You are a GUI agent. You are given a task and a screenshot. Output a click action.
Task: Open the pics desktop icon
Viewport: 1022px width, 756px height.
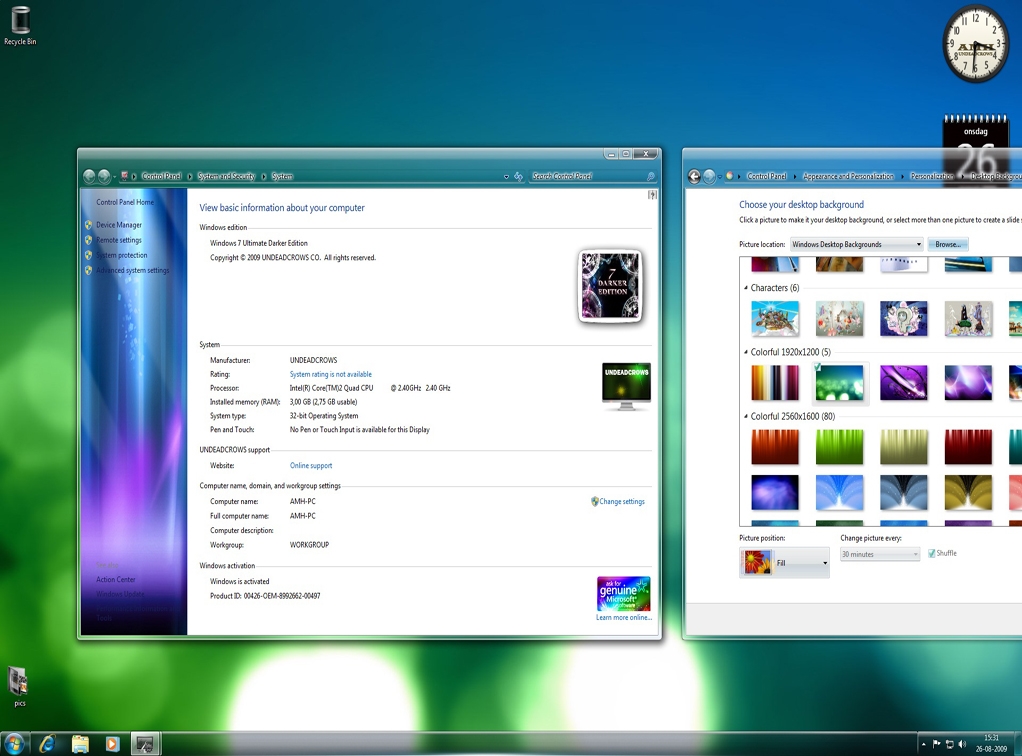point(19,687)
